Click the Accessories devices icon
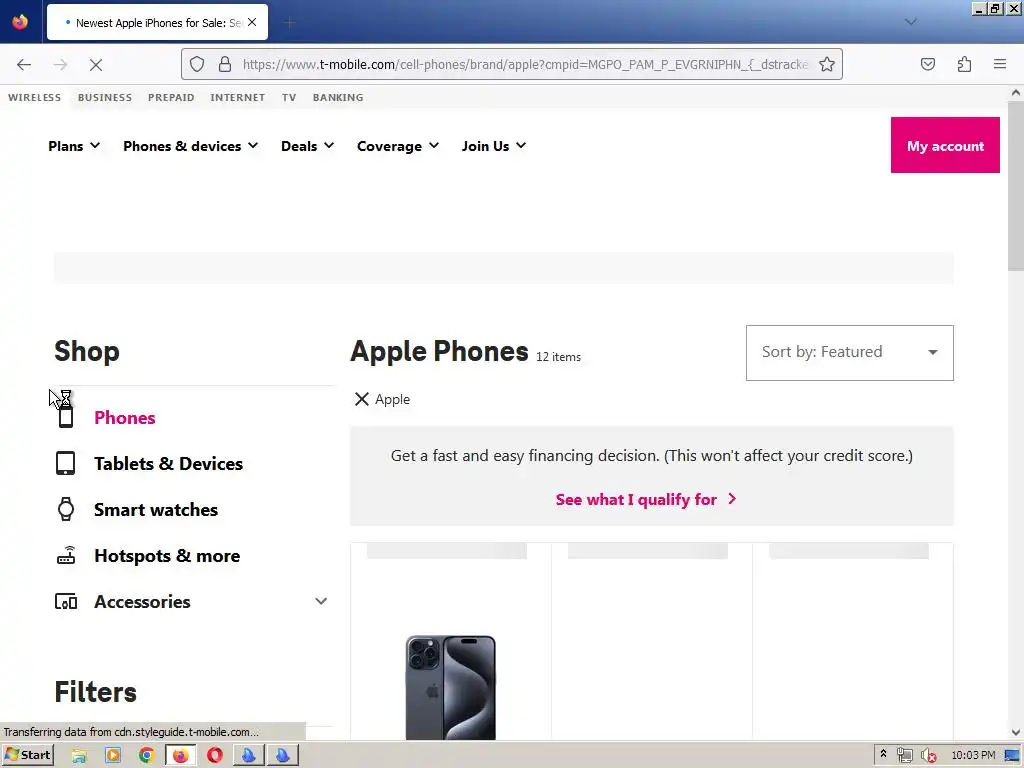The image size is (1024, 768). (66, 601)
